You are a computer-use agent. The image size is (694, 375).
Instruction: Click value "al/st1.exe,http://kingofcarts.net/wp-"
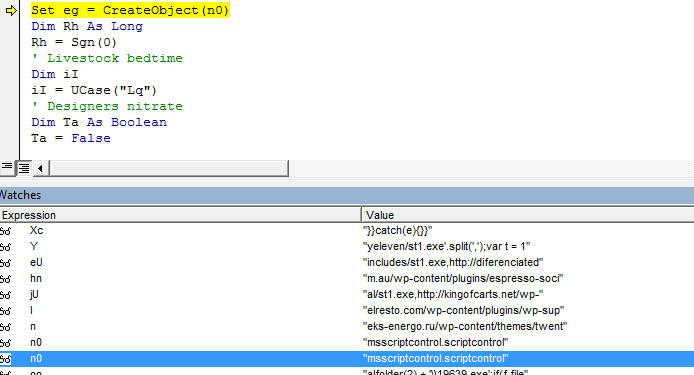tap(453, 294)
